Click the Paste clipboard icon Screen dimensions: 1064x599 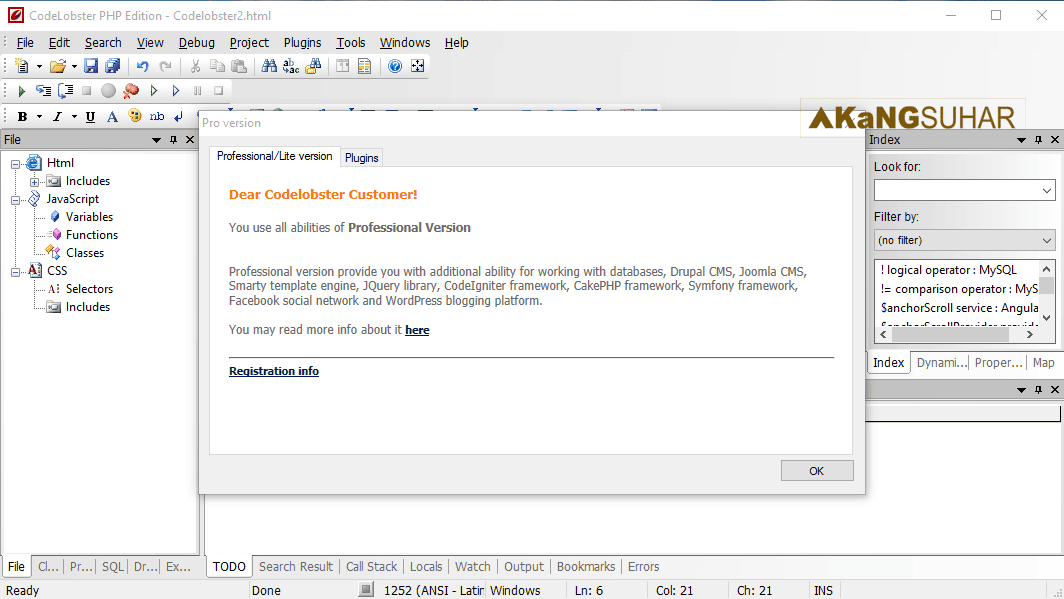coord(239,66)
